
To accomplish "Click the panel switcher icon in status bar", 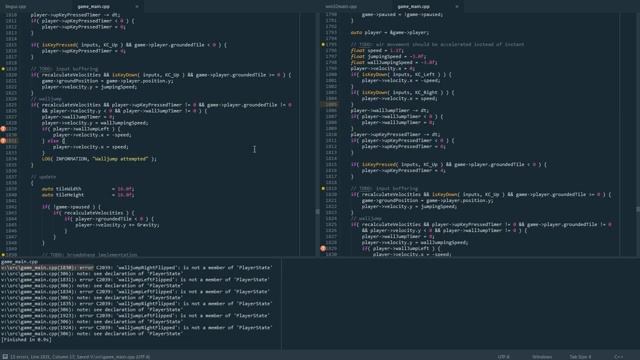I will pos(5,356).
